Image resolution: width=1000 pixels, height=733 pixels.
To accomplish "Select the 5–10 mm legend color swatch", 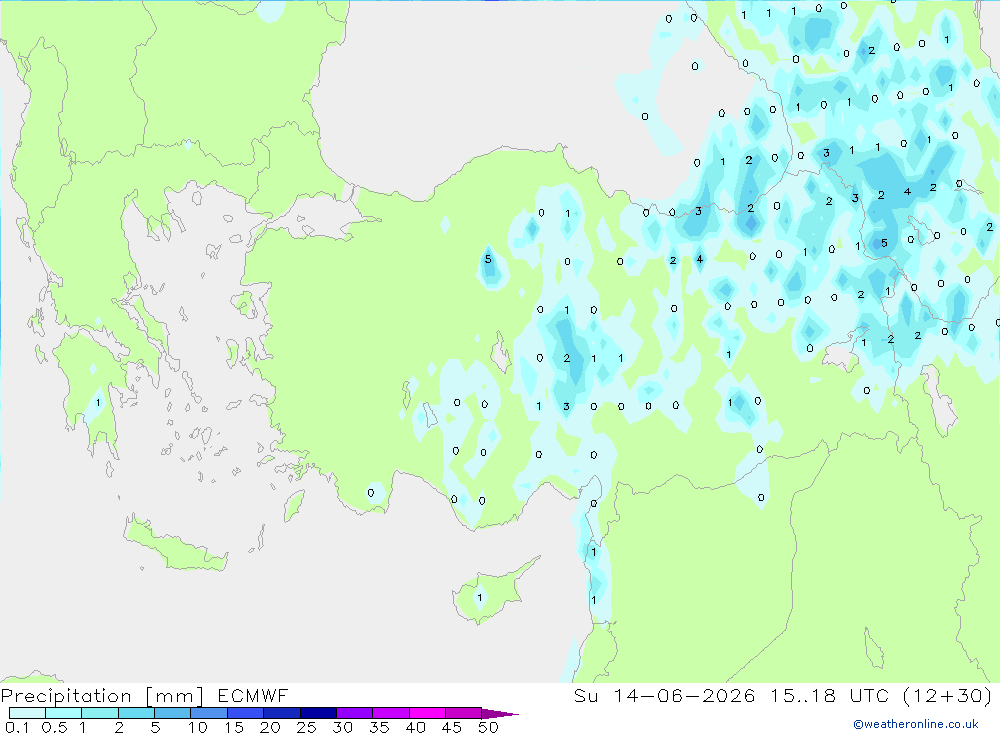I will pyautogui.click(x=172, y=713).
